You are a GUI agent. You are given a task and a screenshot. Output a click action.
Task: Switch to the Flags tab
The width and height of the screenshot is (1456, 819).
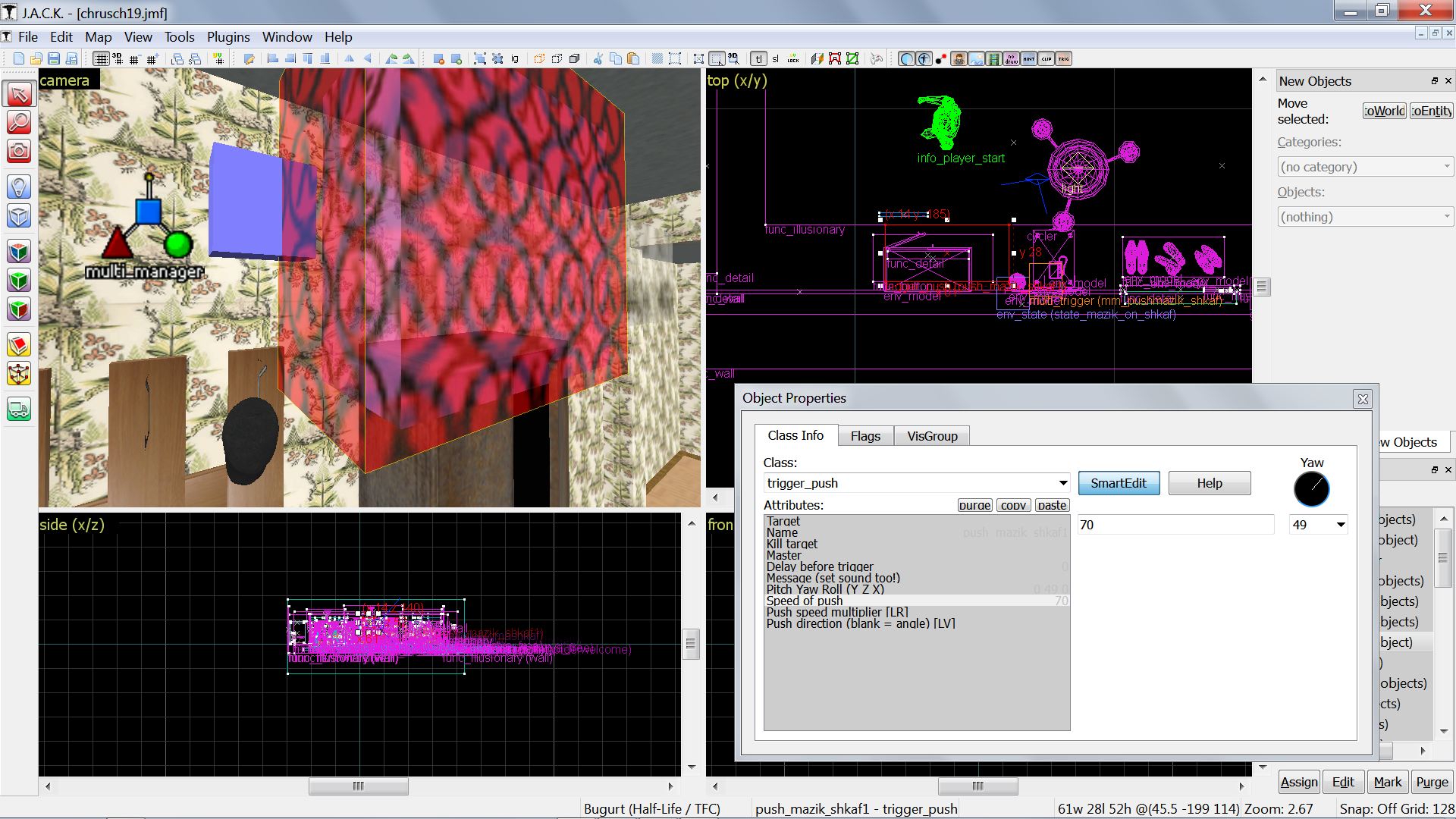click(x=865, y=436)
